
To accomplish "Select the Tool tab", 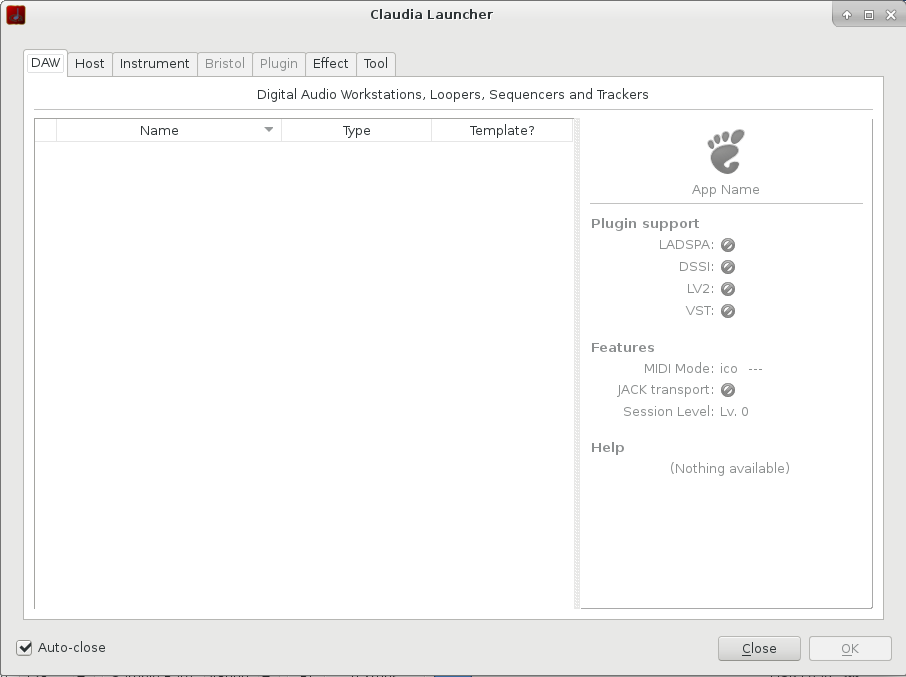I will [376, 64].
